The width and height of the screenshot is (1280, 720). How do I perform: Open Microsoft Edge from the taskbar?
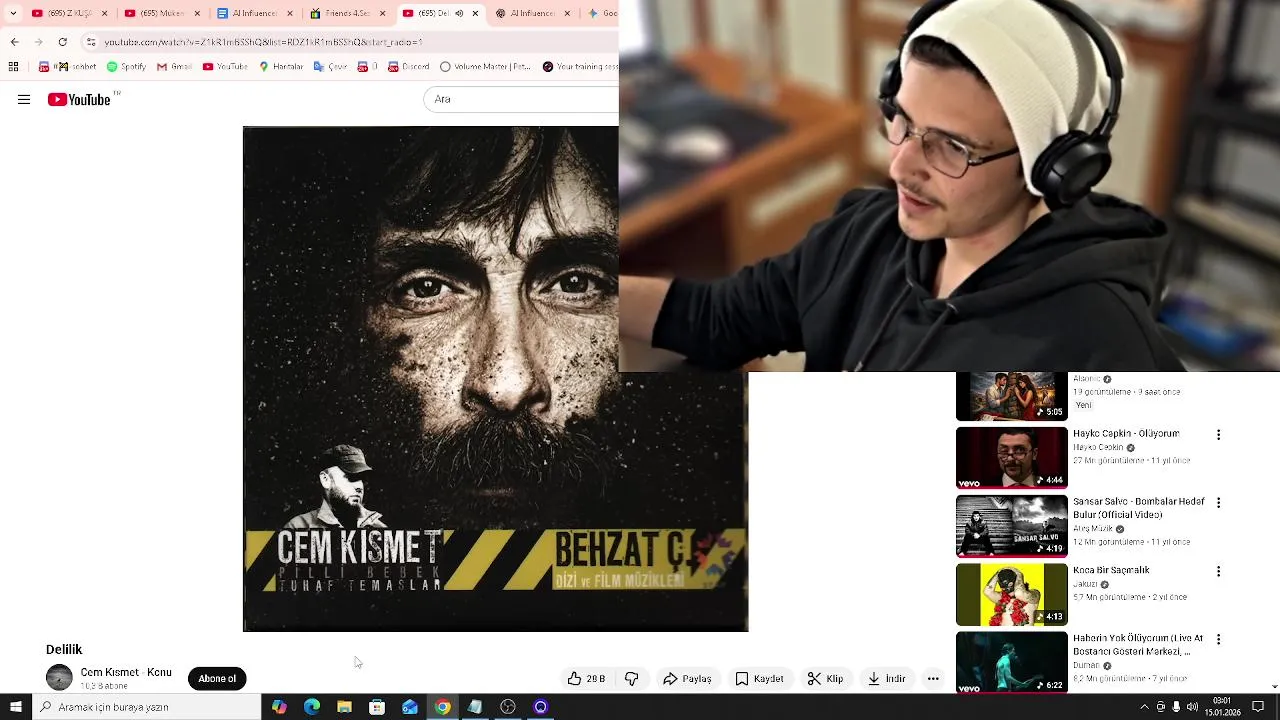coord(312,707)
